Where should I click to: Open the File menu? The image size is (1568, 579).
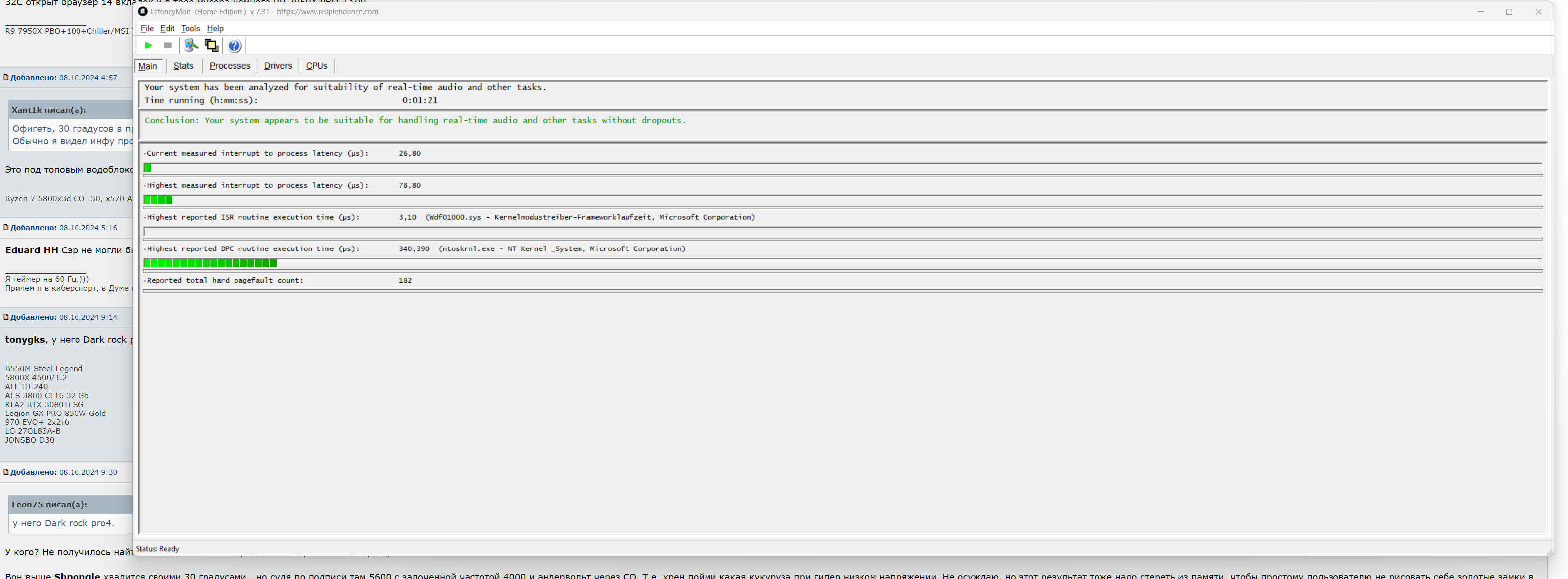pyautogui.click(x=147, y=29)
